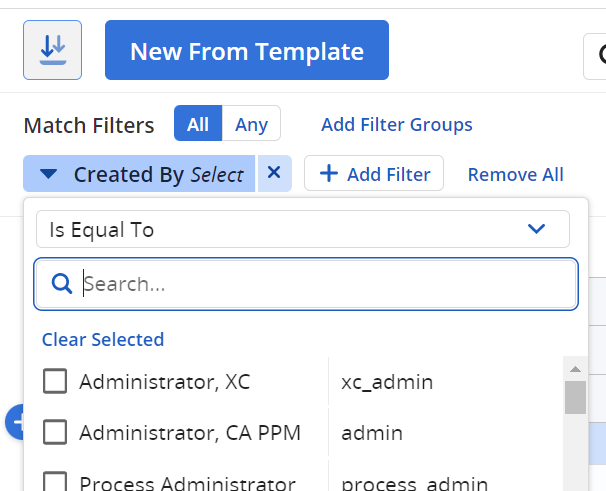This screenshot has height=491, width=606.
Task: Switch match filters to Any
Action: [x=251, y=124]
